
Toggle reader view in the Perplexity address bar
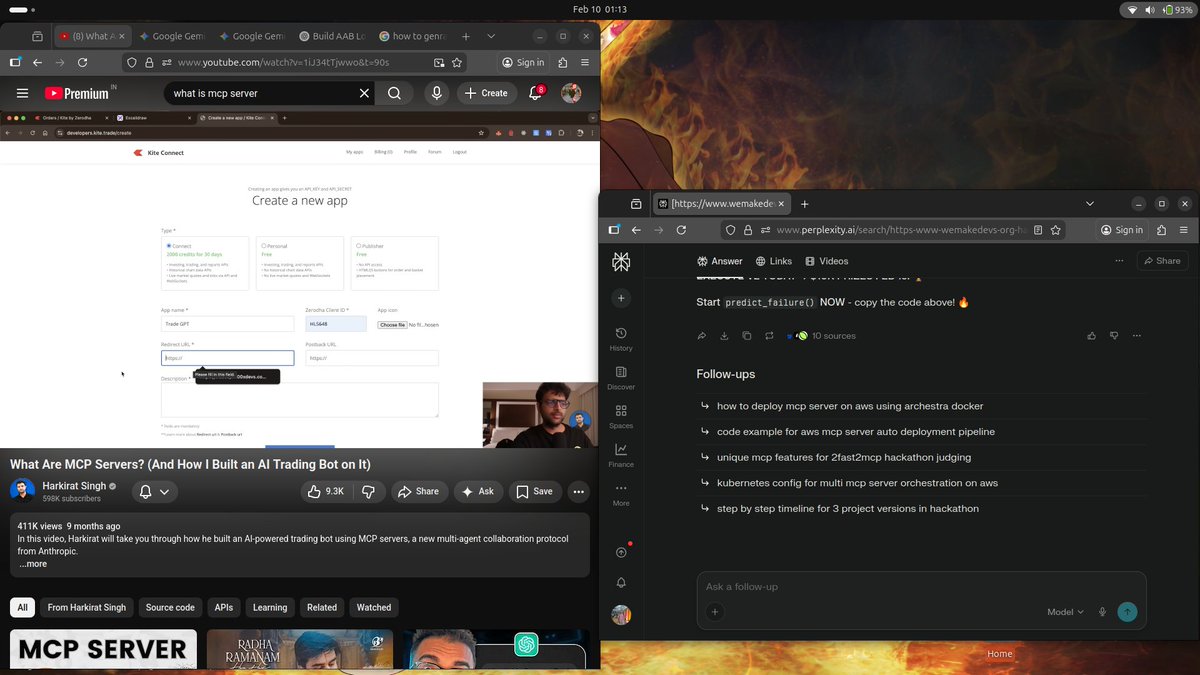[1039, 229]
